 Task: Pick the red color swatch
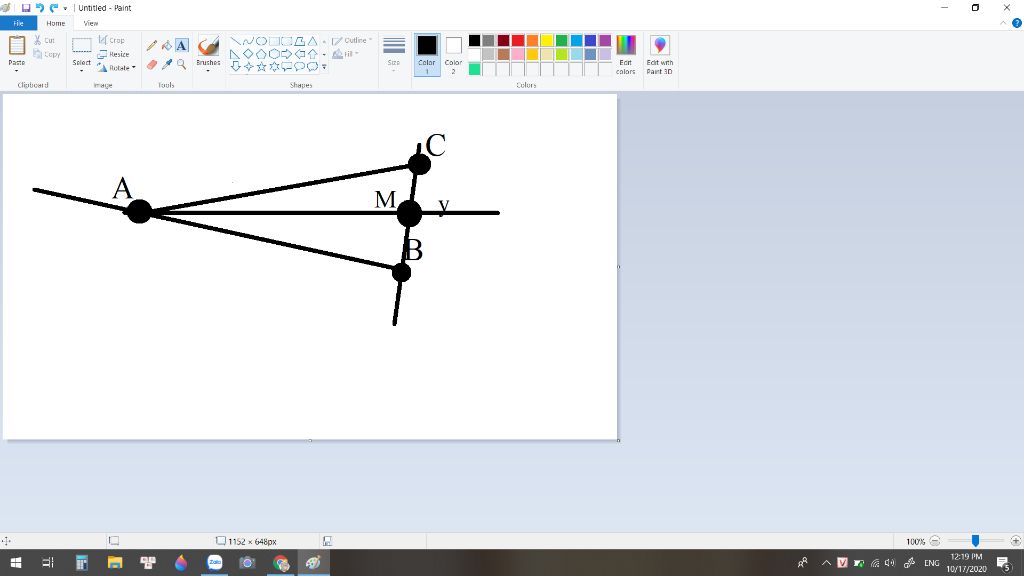[518, 40]
